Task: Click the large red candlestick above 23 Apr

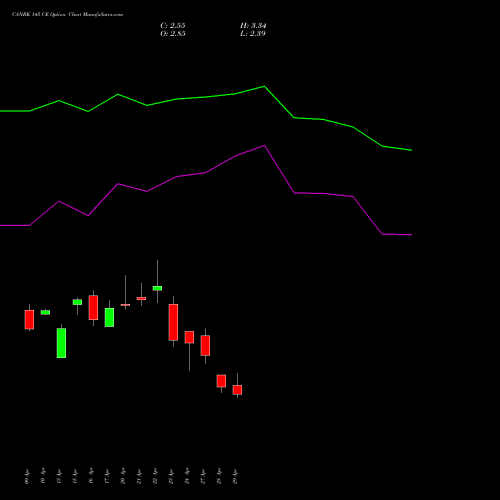Action: [x=173, y=322]
